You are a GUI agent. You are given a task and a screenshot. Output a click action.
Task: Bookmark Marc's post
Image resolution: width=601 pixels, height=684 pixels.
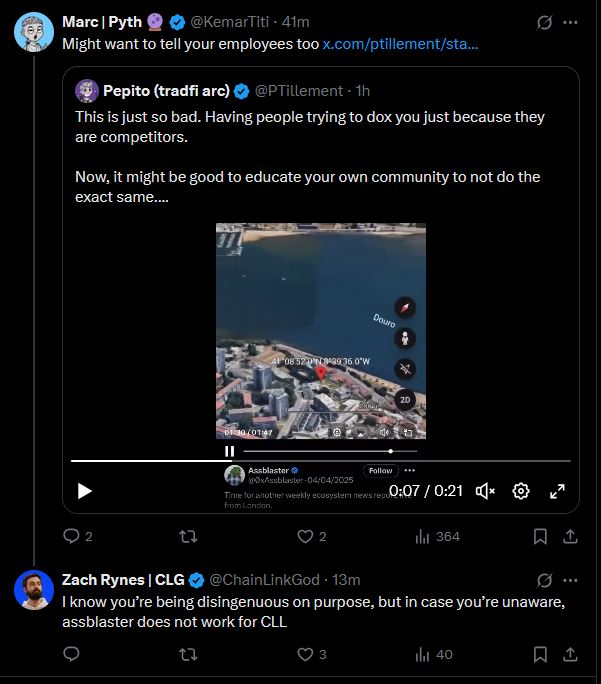point(540,537)
